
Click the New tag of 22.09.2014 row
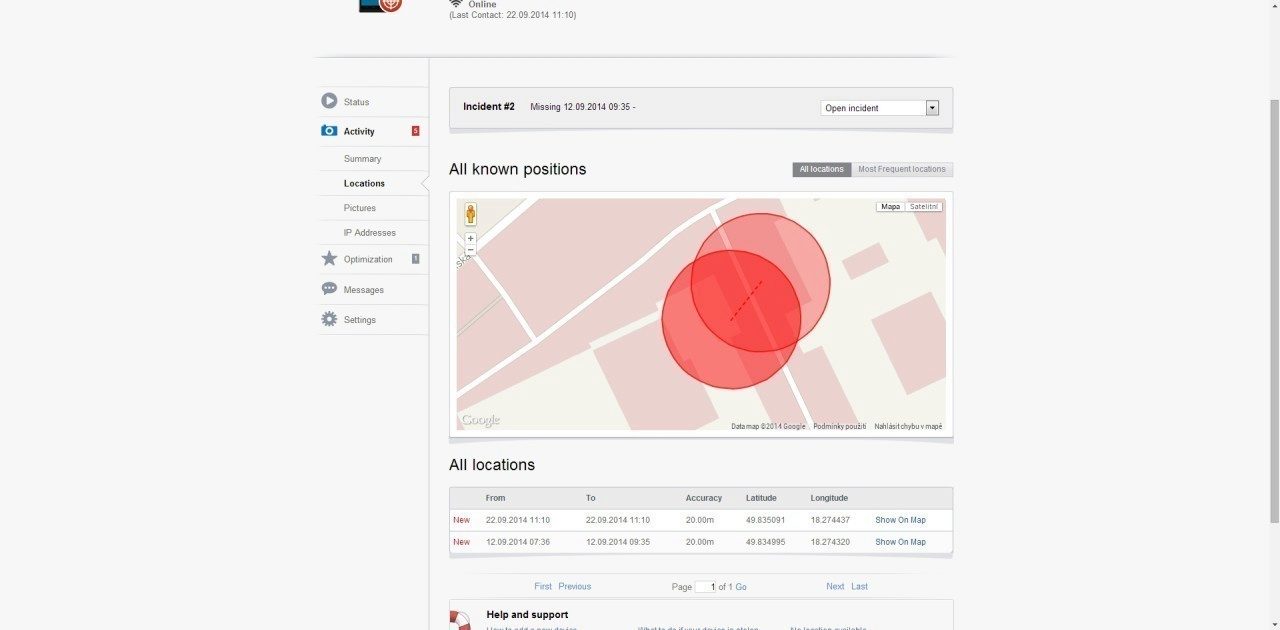pyautogui.click(x=461, y=520)
